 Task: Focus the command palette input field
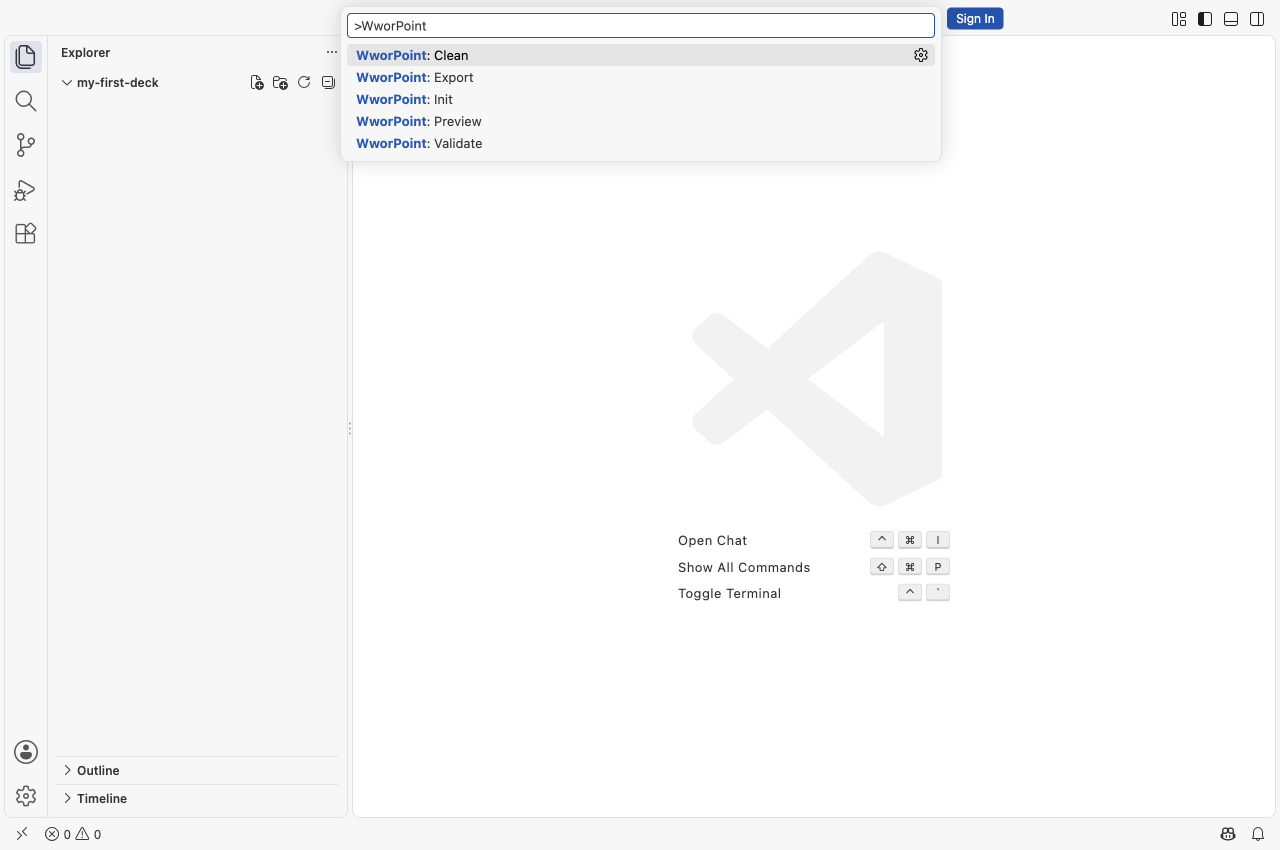[x=640, y=25]
